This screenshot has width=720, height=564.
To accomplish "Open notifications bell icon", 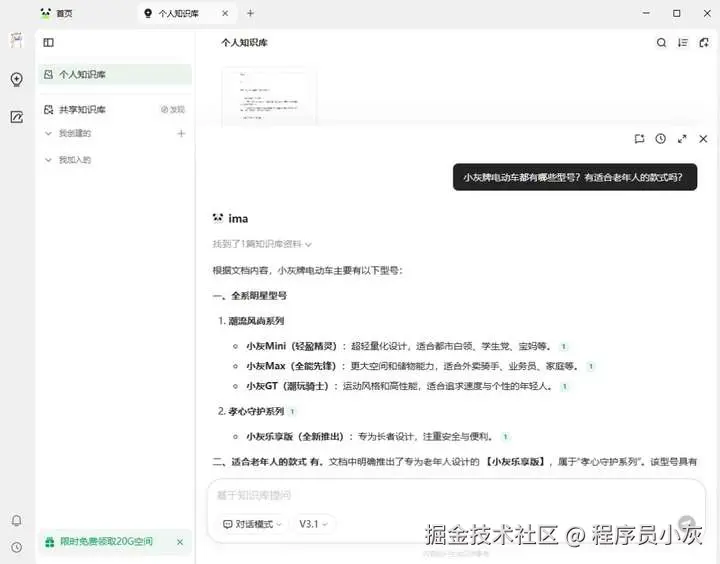I will click(17, 520).
